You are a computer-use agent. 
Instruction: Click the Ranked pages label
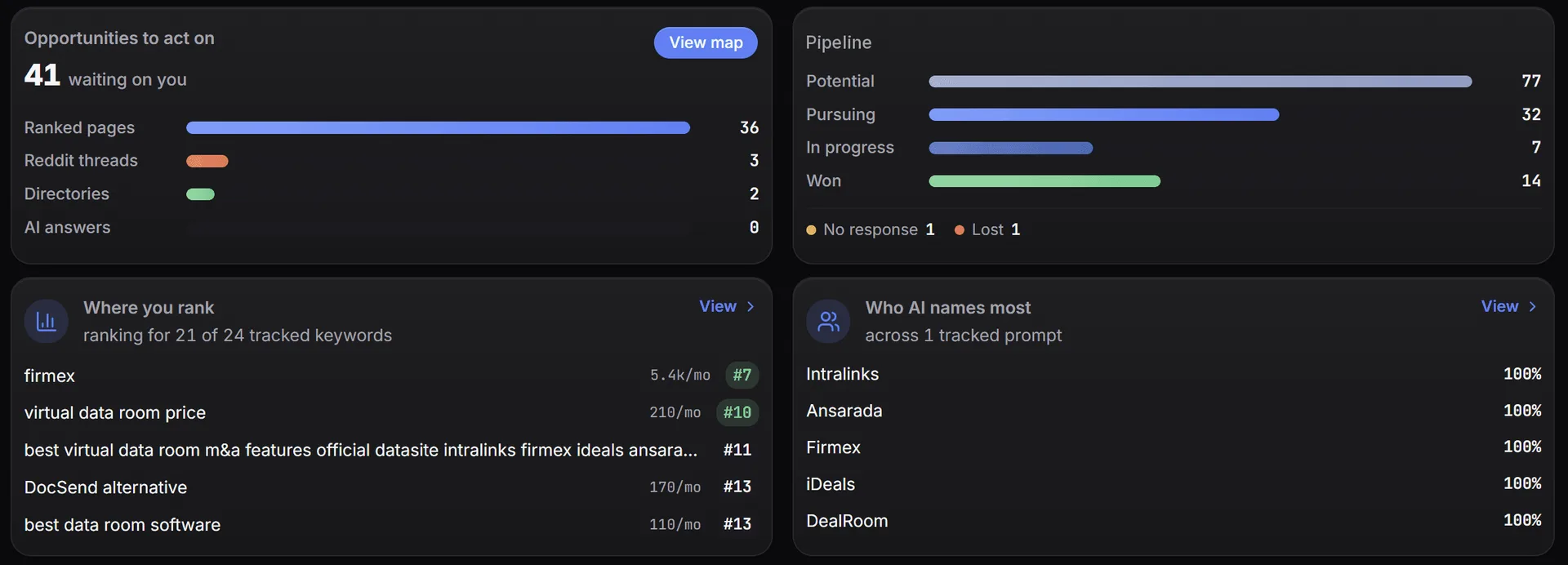[79, 128]
